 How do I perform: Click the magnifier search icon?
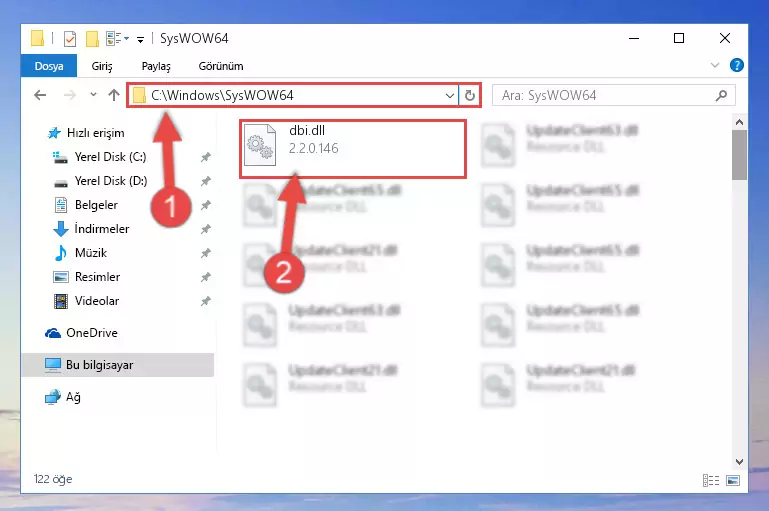721,95
